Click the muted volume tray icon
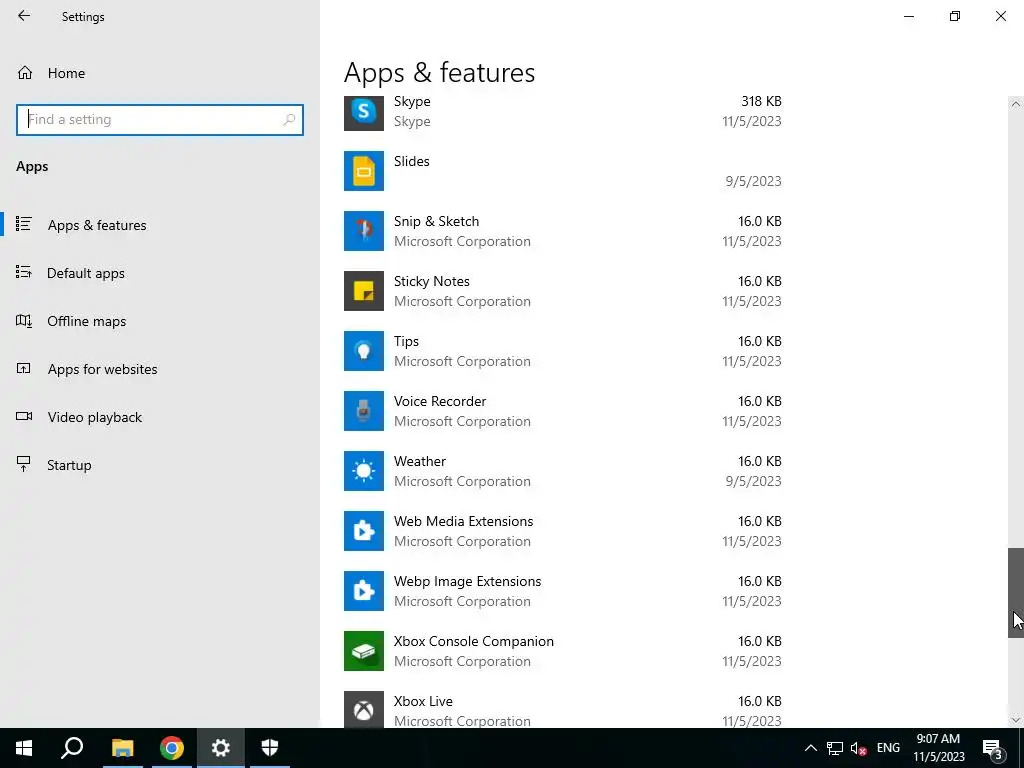Screen dimensions: 1024x768 858,748
